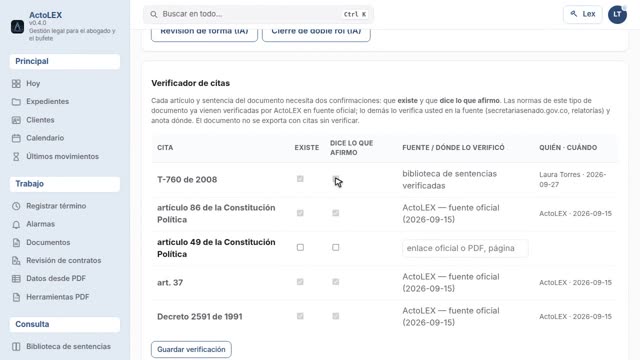This screenshot has height=360, width=640.
Task: Toggle Existe checkbox for T-760 de 2008
Action: coord(300,179)
